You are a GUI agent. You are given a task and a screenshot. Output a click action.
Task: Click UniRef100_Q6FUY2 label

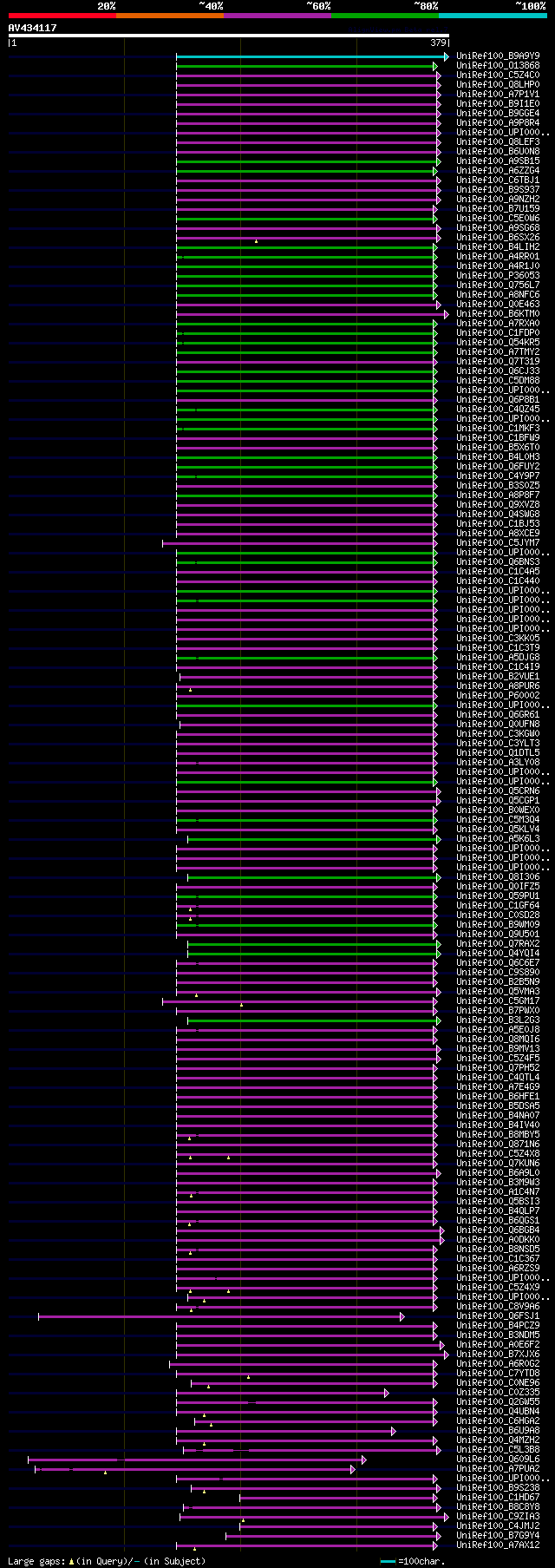point(499,467)
